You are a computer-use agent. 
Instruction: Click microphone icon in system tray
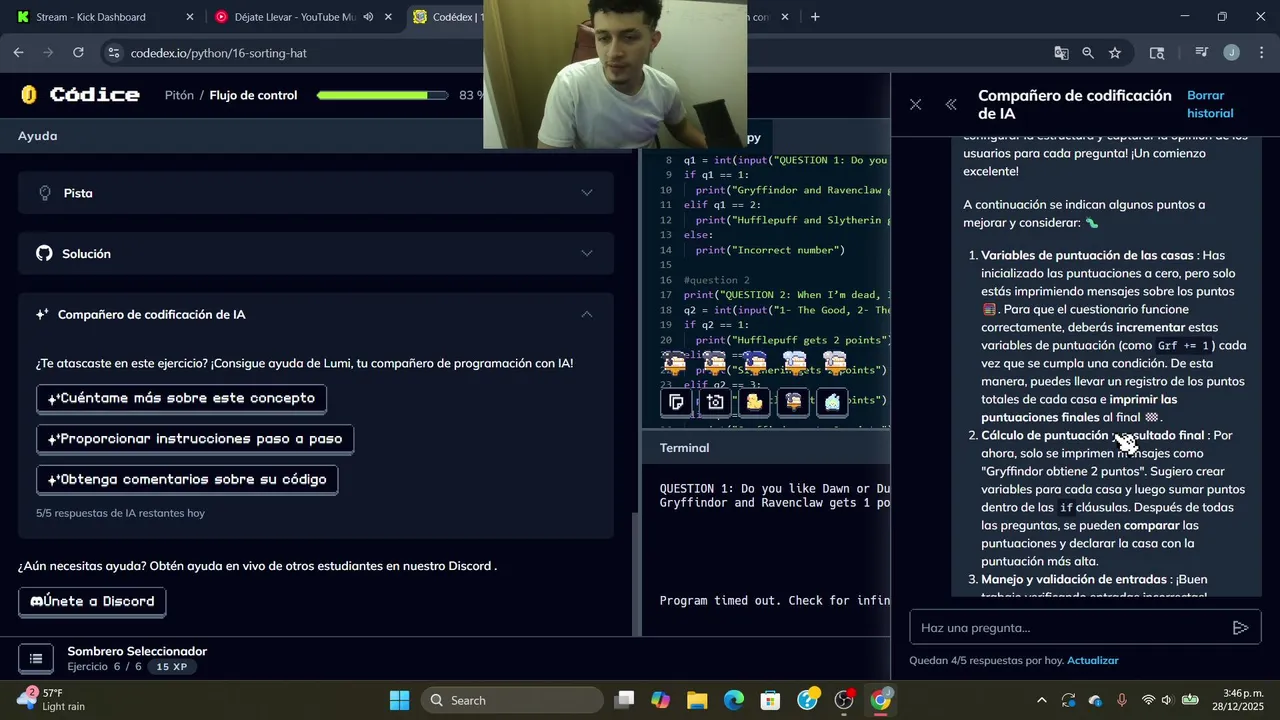[x=1122, y=700]
